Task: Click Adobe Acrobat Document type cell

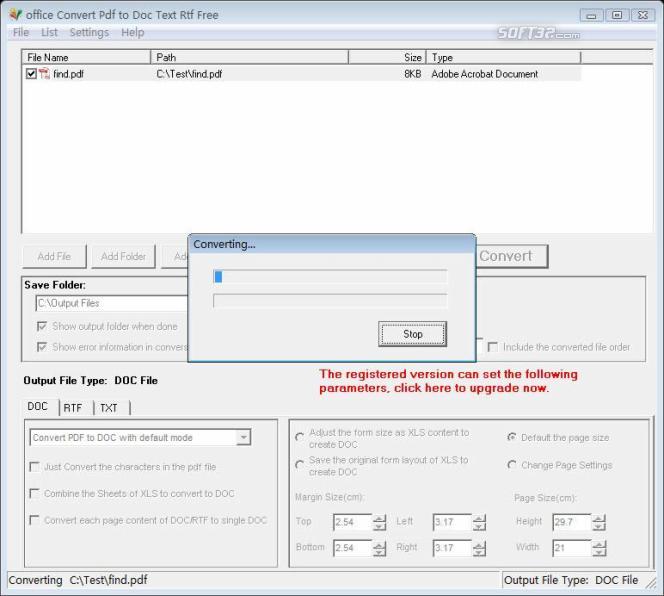Action: [x=484, y=74]
